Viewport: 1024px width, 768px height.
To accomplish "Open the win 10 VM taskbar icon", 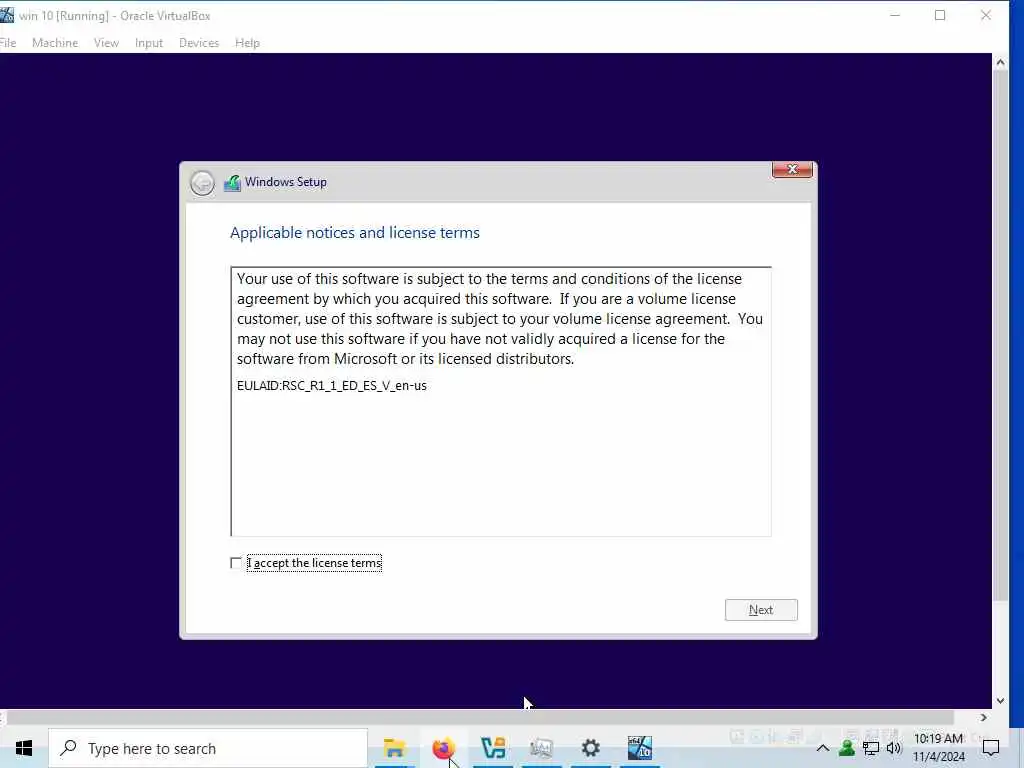I will [640, 748].
